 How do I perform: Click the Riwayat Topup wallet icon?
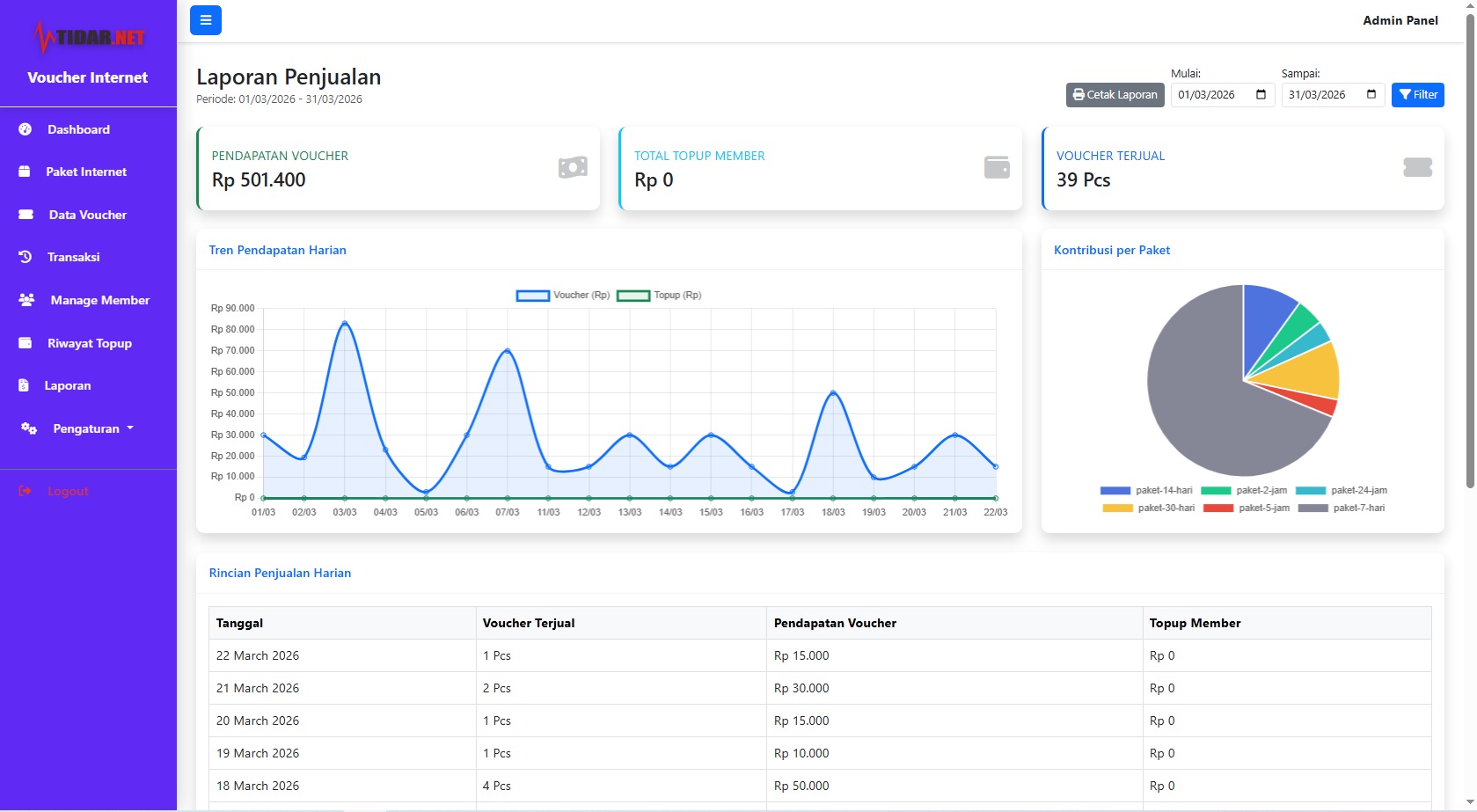coord(26,343)
